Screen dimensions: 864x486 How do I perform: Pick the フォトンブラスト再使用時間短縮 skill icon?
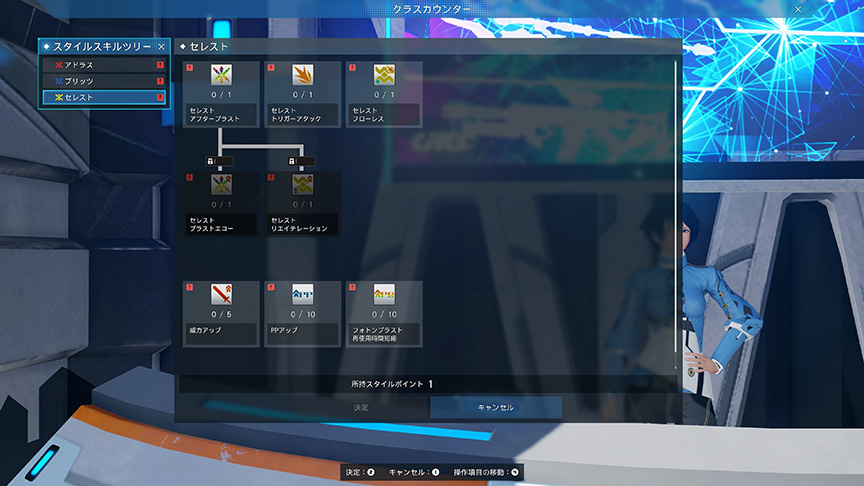pyautogui.click(x=384, y=295)
